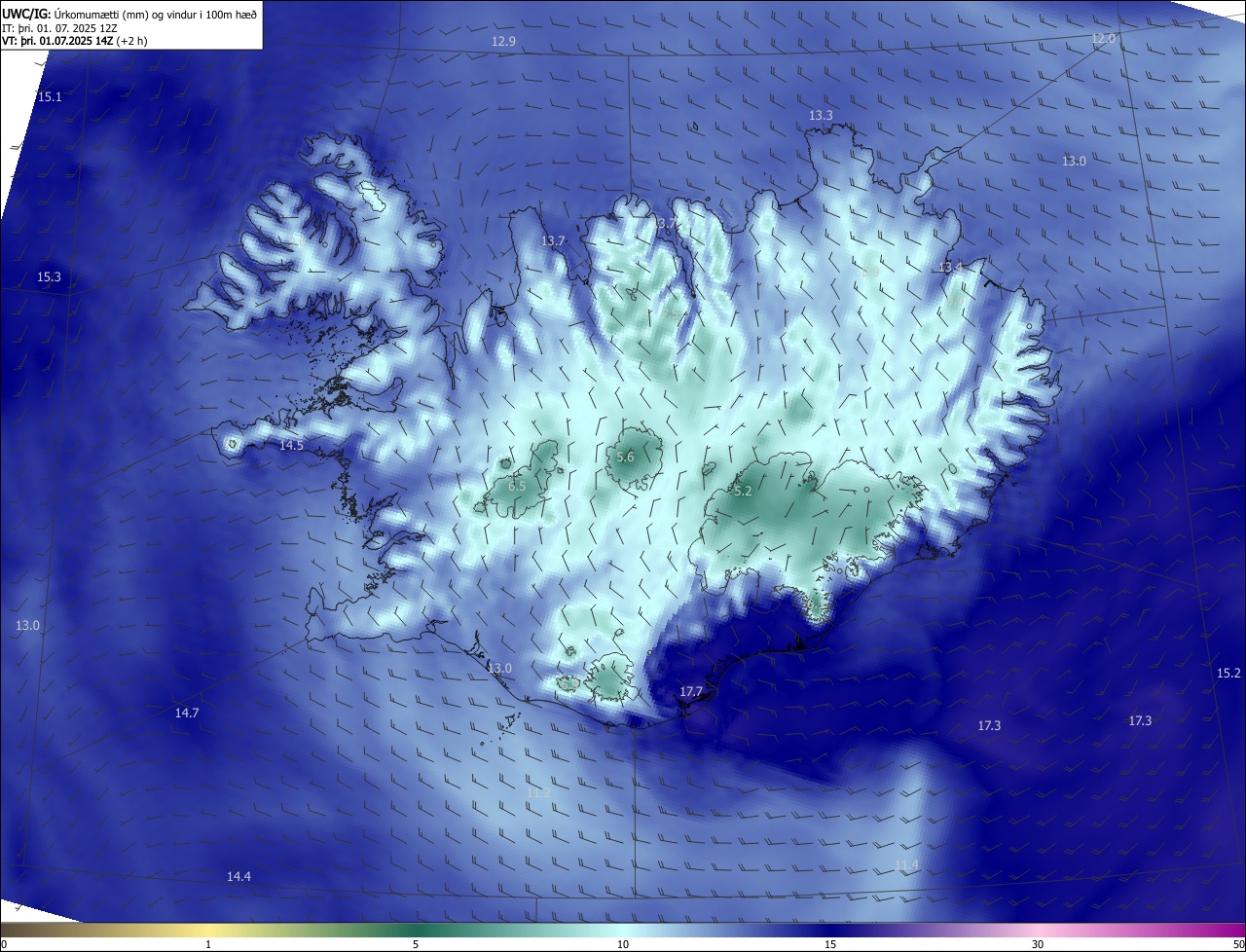Click the 14.7 value label on the map

pos(187,714)
